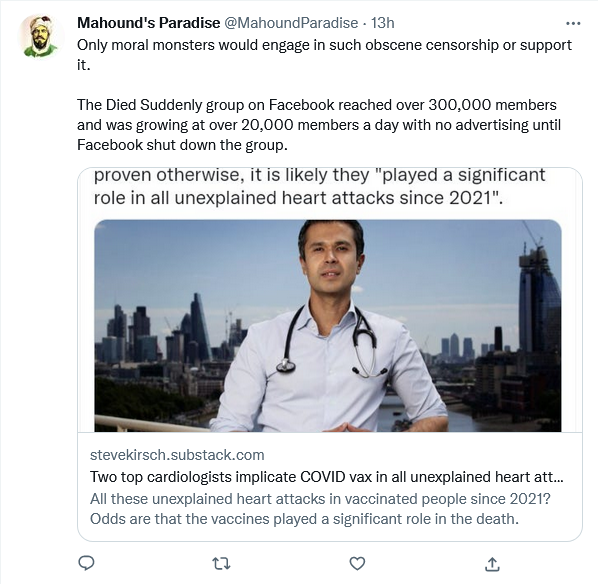
Task: Open the Mahound's Paradise display name
Action: (x=148, y=23)
